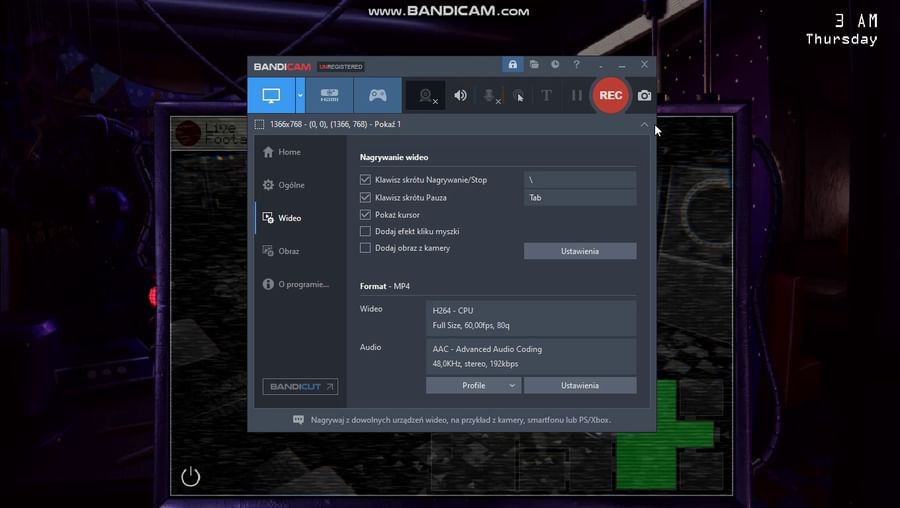The height and width of the screenshot is (508, 900).
Task: Toggle Klawisz skrótu Pauza checkbox
Action: [365, 197]
